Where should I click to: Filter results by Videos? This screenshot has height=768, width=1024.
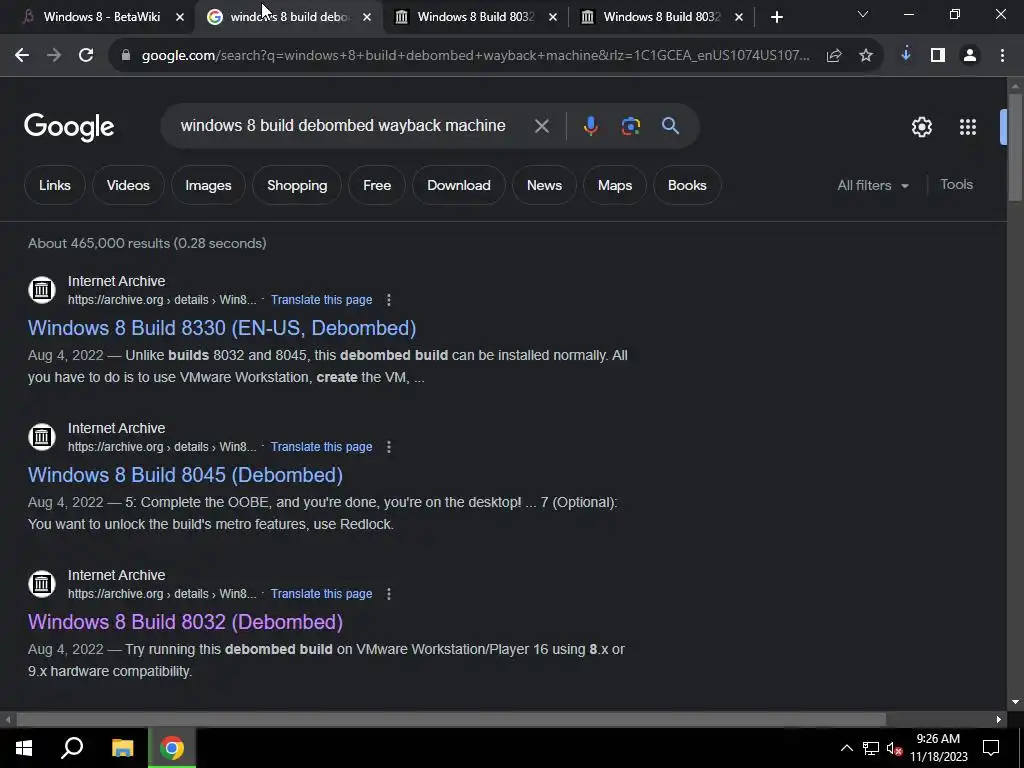click(x=128, y=185)
